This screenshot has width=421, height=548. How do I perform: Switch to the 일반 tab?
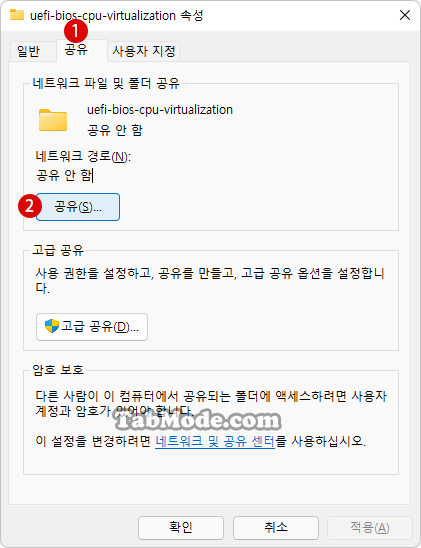point(28,51)
